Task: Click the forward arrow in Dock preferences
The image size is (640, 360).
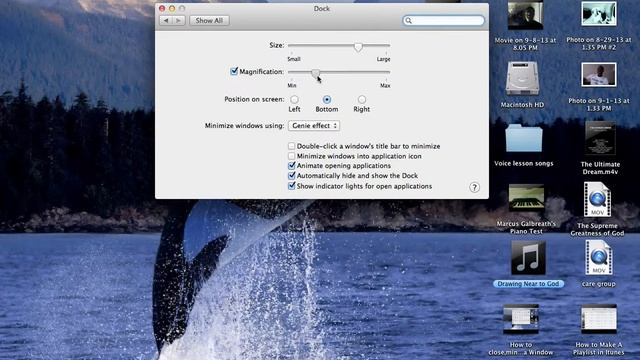Action: click(178, 20)
